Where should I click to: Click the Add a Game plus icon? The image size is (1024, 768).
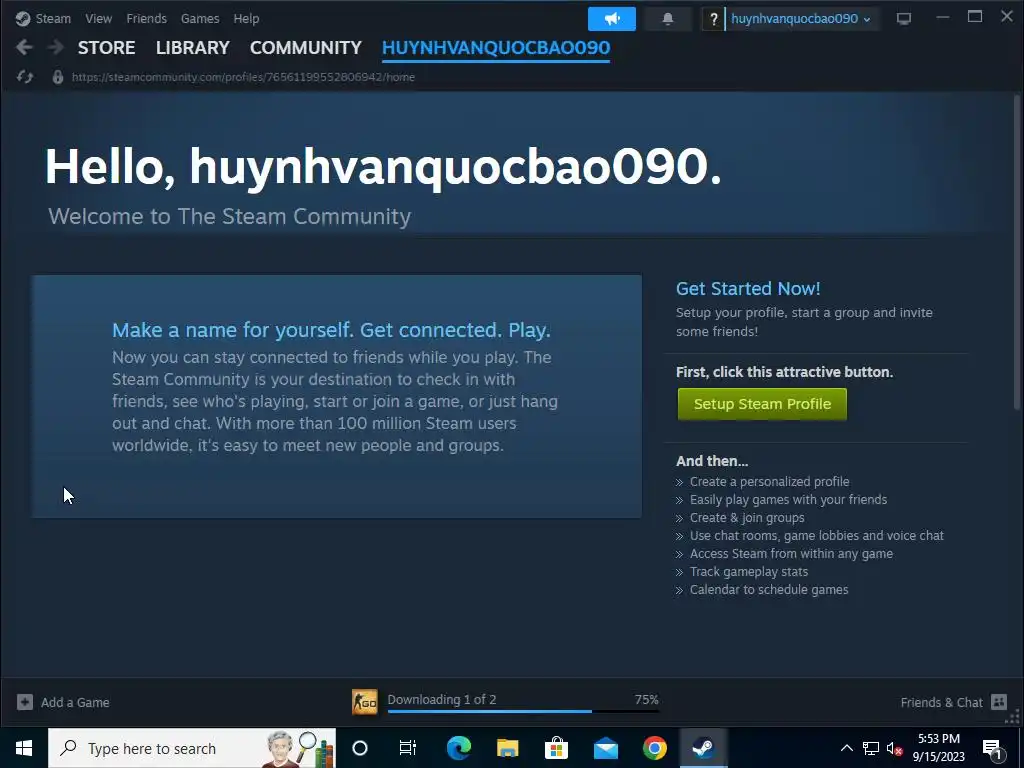click(x=25, y=702)
